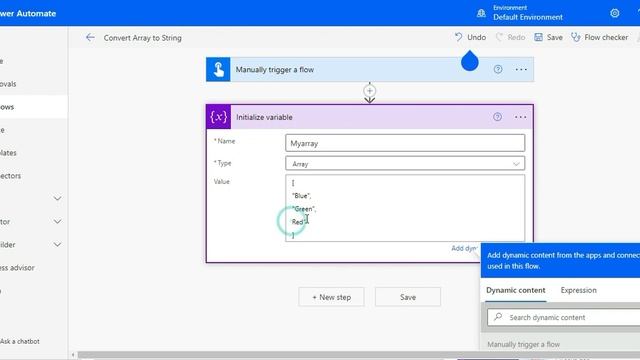Switch to the Expression tab

pyautogui.click(x=578, y=290)
